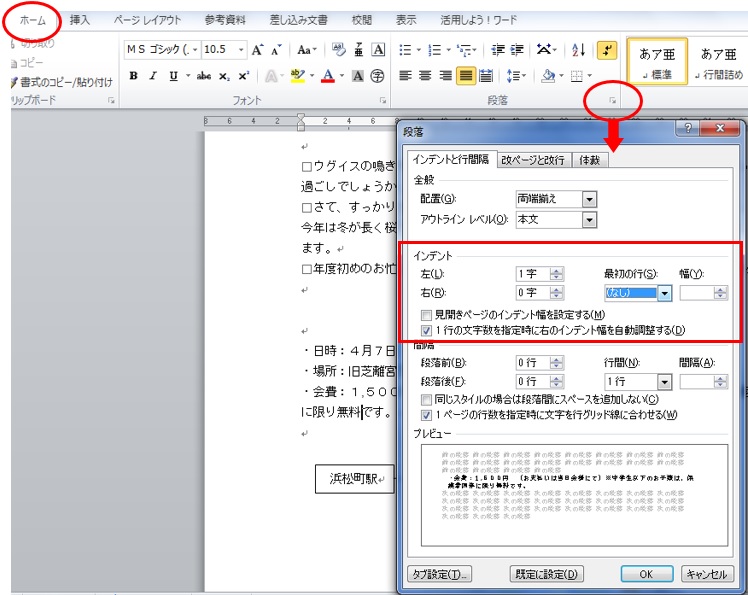Click the justify alignment icon
Viewport: 748px width, 595px height.
pos(466,76)
